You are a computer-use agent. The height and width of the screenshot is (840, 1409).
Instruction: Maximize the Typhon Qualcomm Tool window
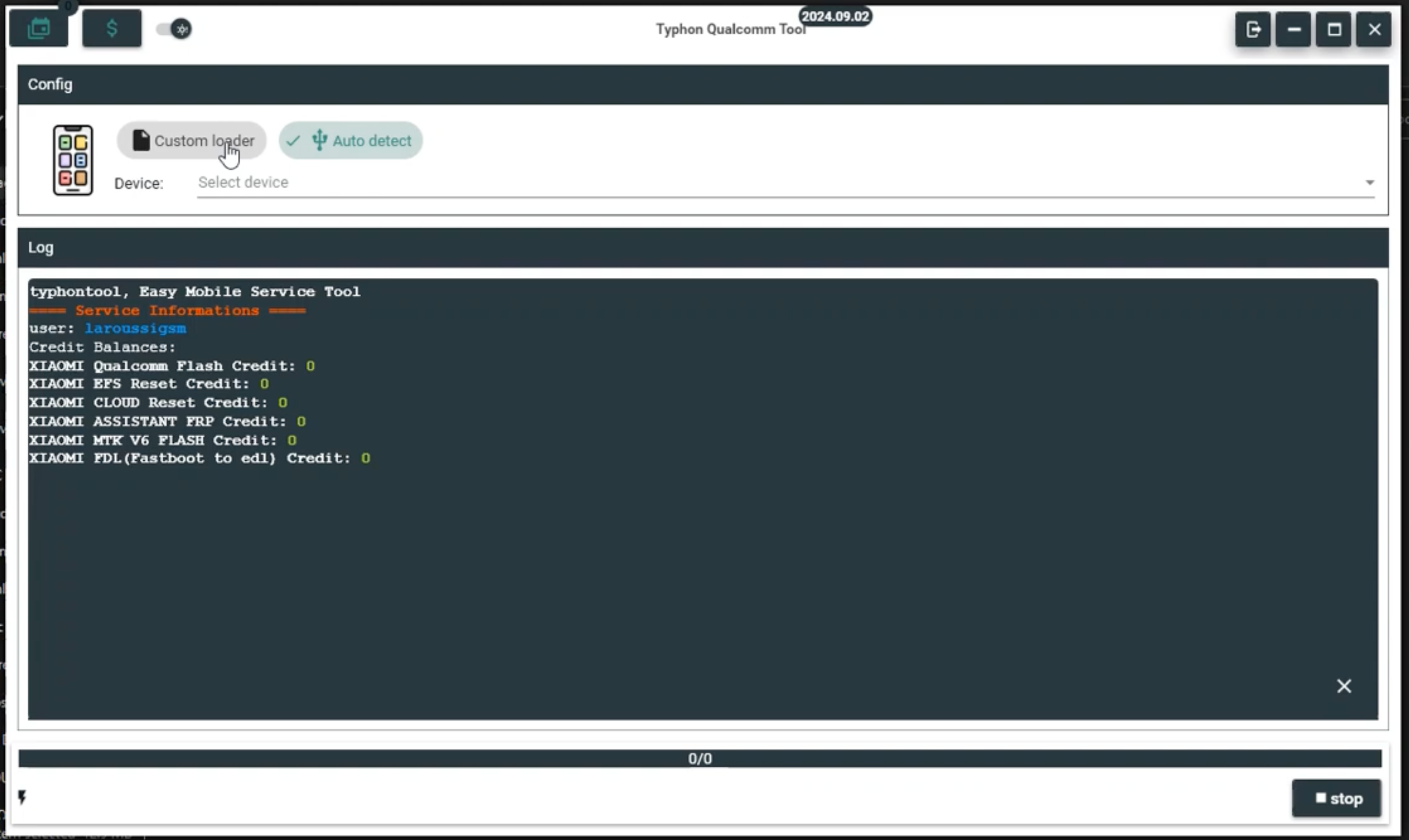click(x=1334, y=29)
